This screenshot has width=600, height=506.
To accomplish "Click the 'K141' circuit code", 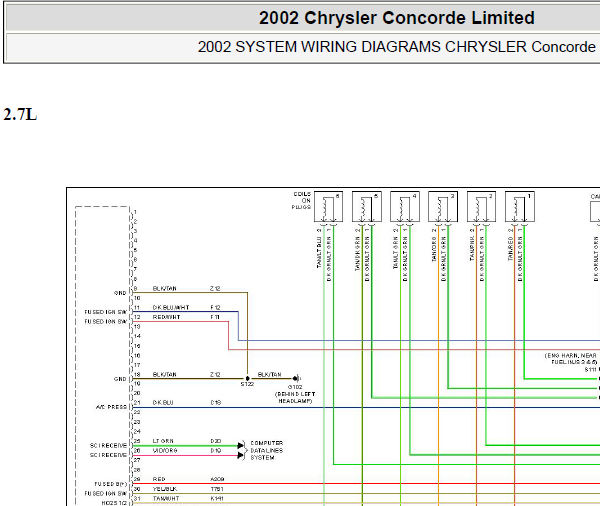I will point(217,498).
